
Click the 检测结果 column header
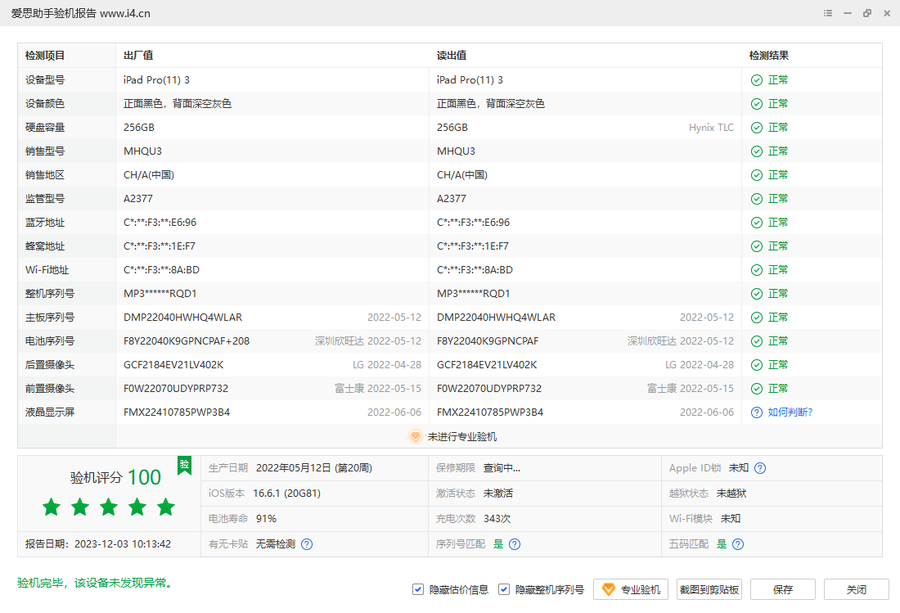point(769,56)
